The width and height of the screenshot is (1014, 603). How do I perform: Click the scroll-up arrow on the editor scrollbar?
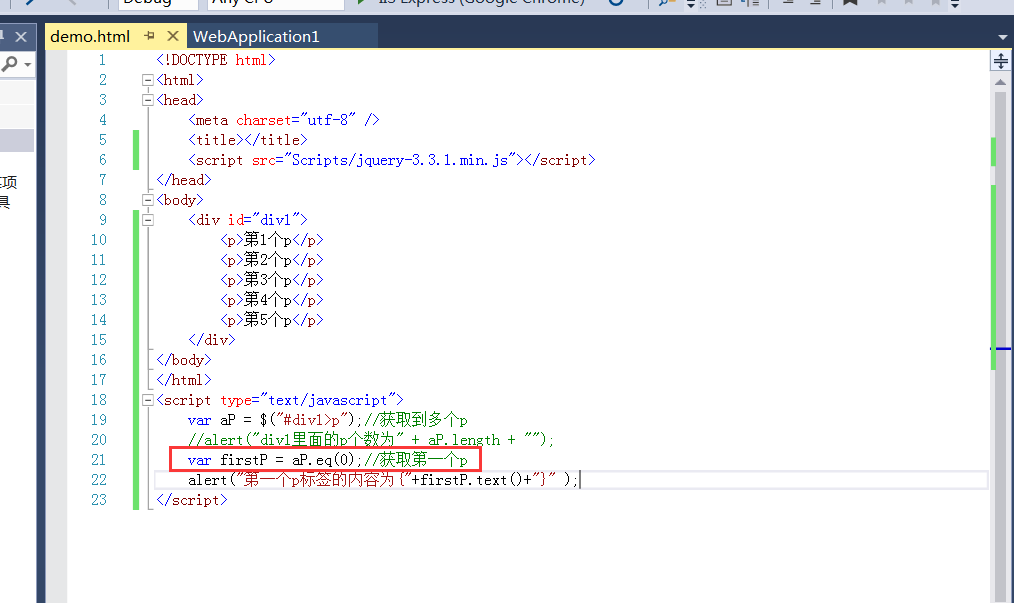click(x=1000, y=82)
